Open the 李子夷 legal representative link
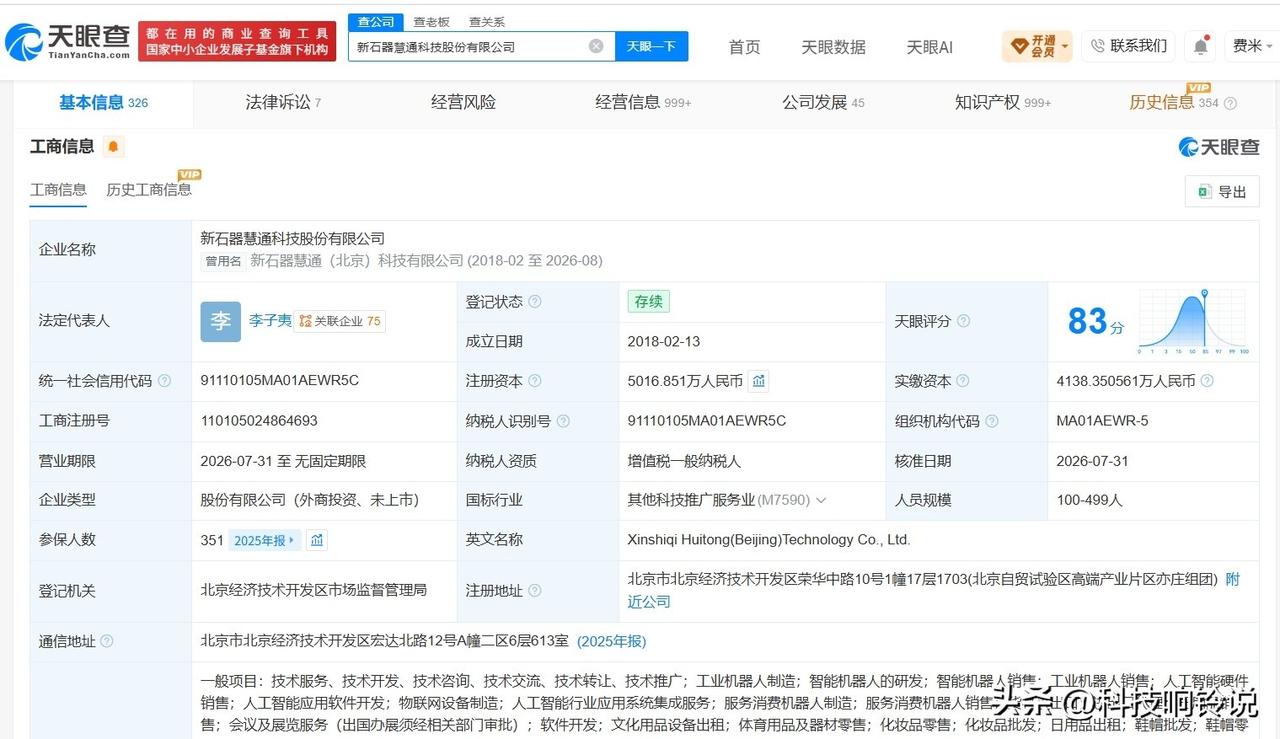The width and height of the screenshot is (1280, 739). coord(270,321)
